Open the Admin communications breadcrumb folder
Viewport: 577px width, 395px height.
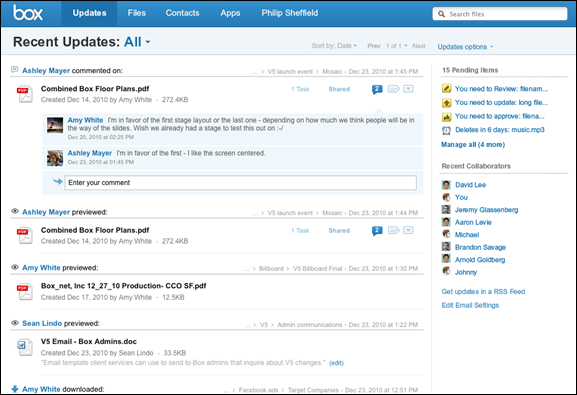[x=309, y=325]
